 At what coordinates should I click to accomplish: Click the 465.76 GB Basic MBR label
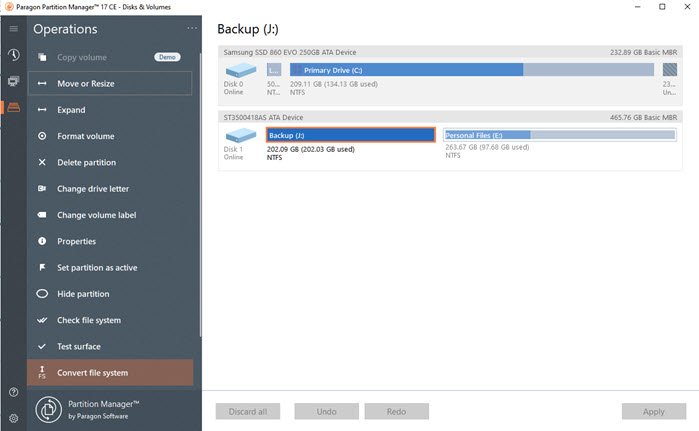[x=643, y=117]
